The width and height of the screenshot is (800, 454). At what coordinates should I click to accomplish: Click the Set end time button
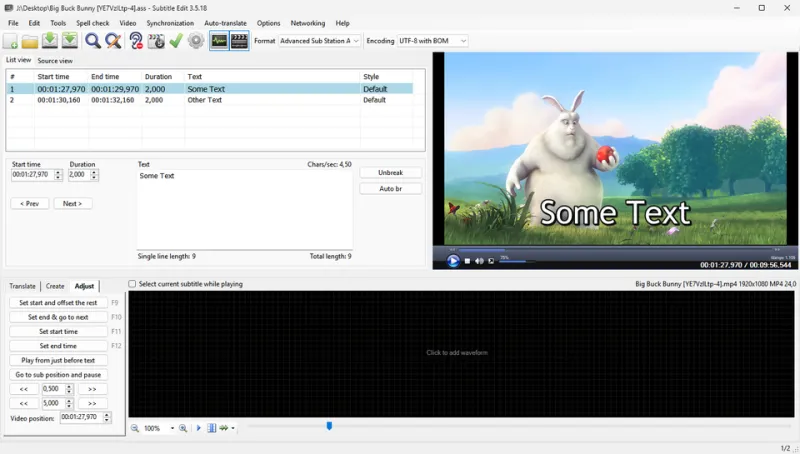[x=58, y=345]
